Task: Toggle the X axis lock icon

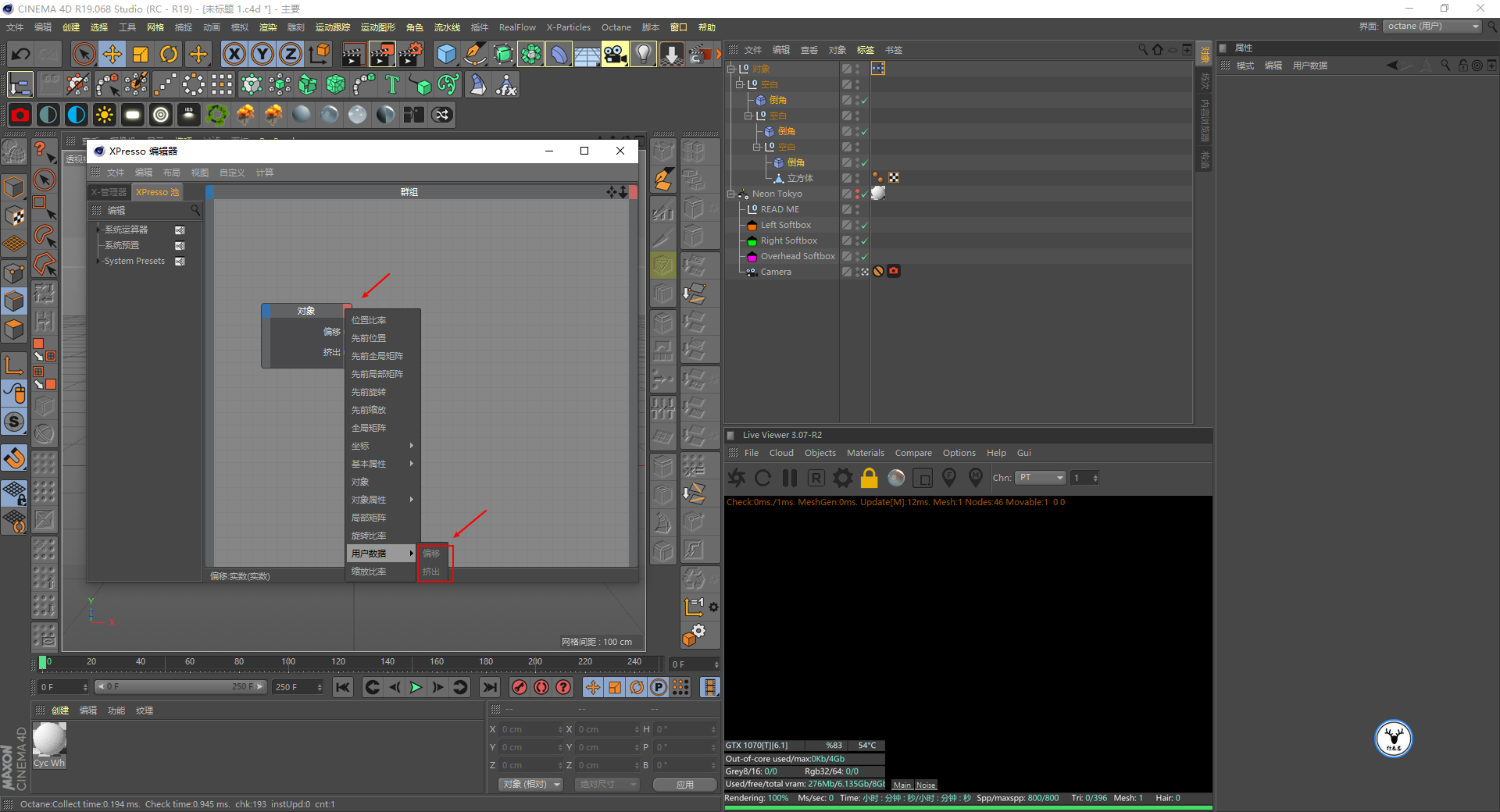Action: pos(234,54)
